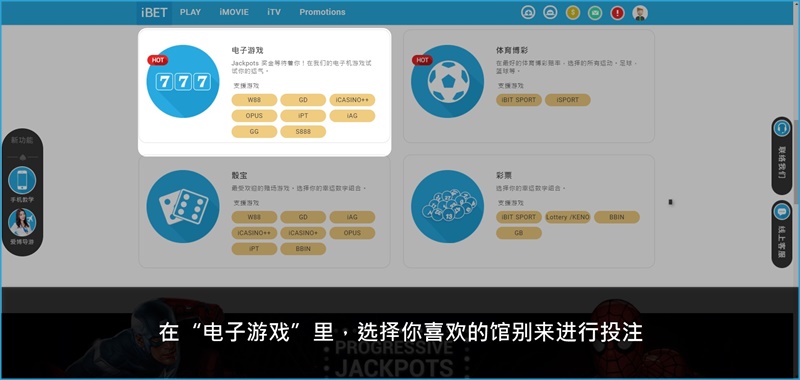Select BBIN under 彩票
Viewport: 800px width, 380px height.
coord(617,217)
